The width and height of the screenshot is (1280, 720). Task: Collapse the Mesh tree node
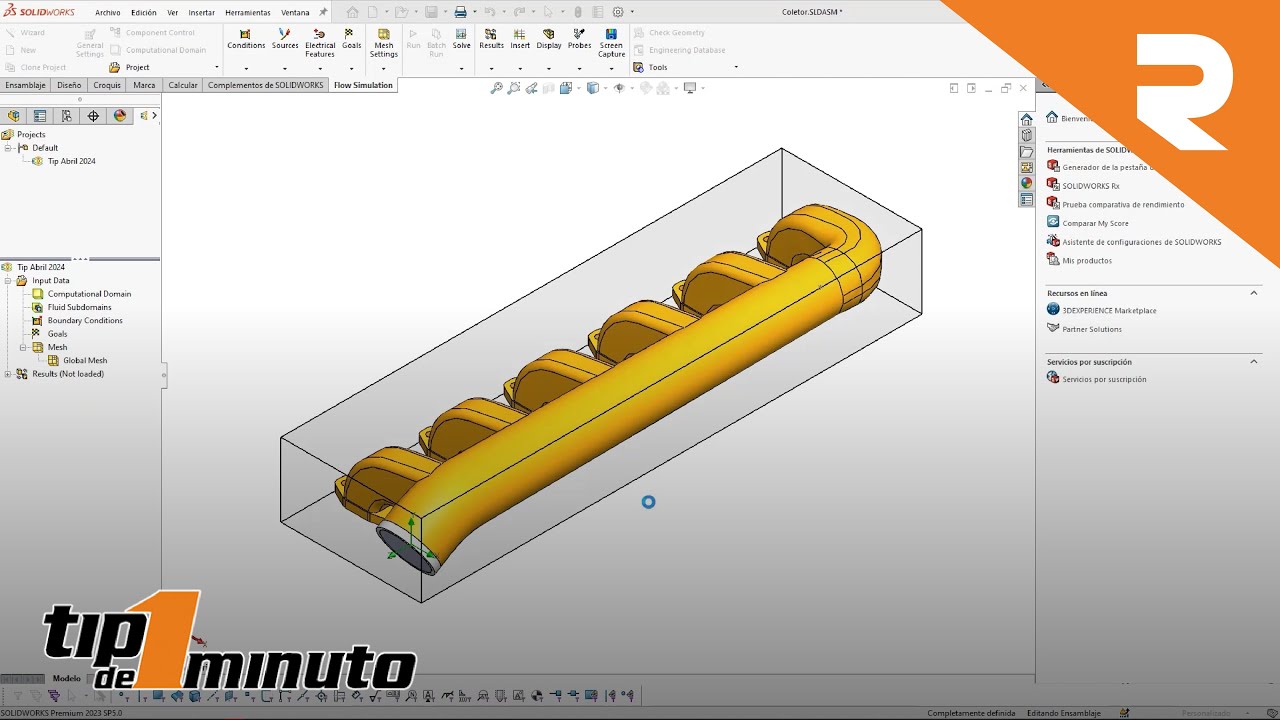(24, 347)
